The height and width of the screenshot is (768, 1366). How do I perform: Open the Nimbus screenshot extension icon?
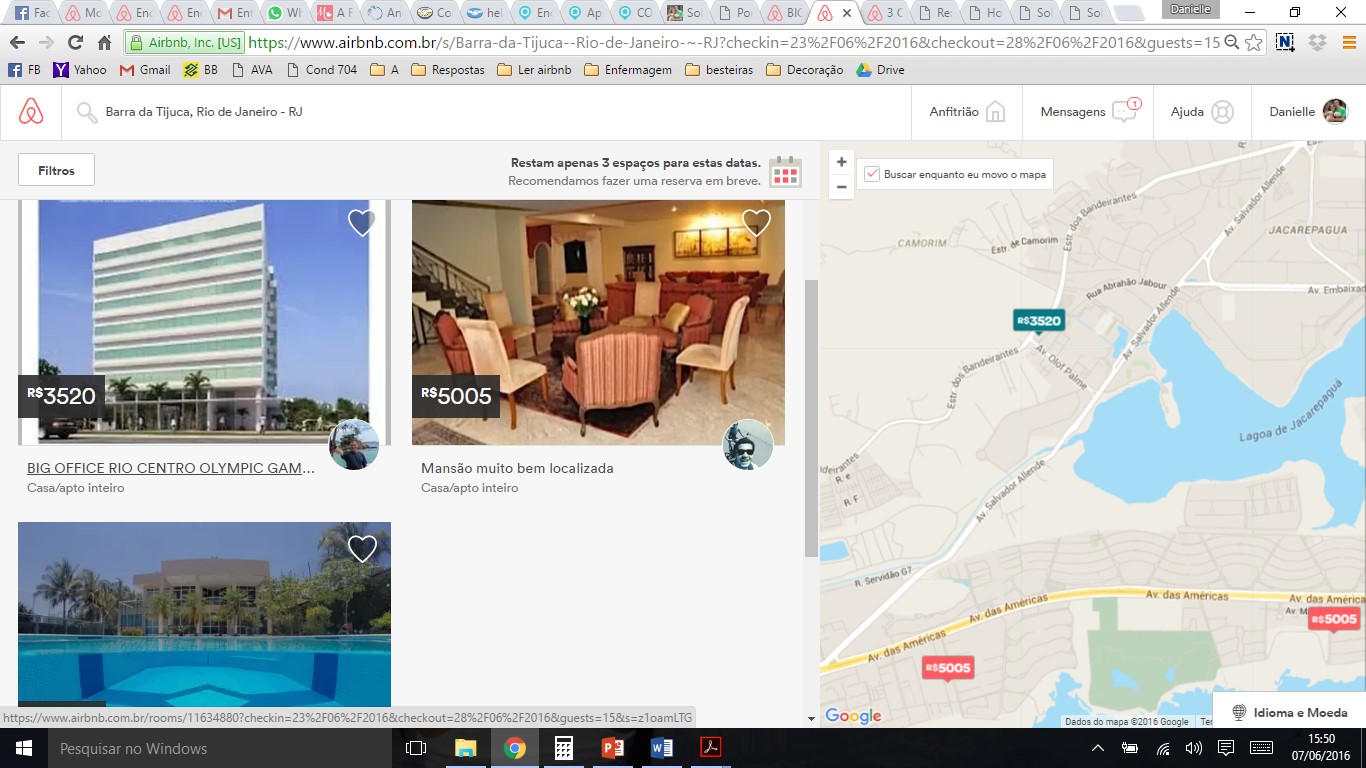pos(1286,43)
